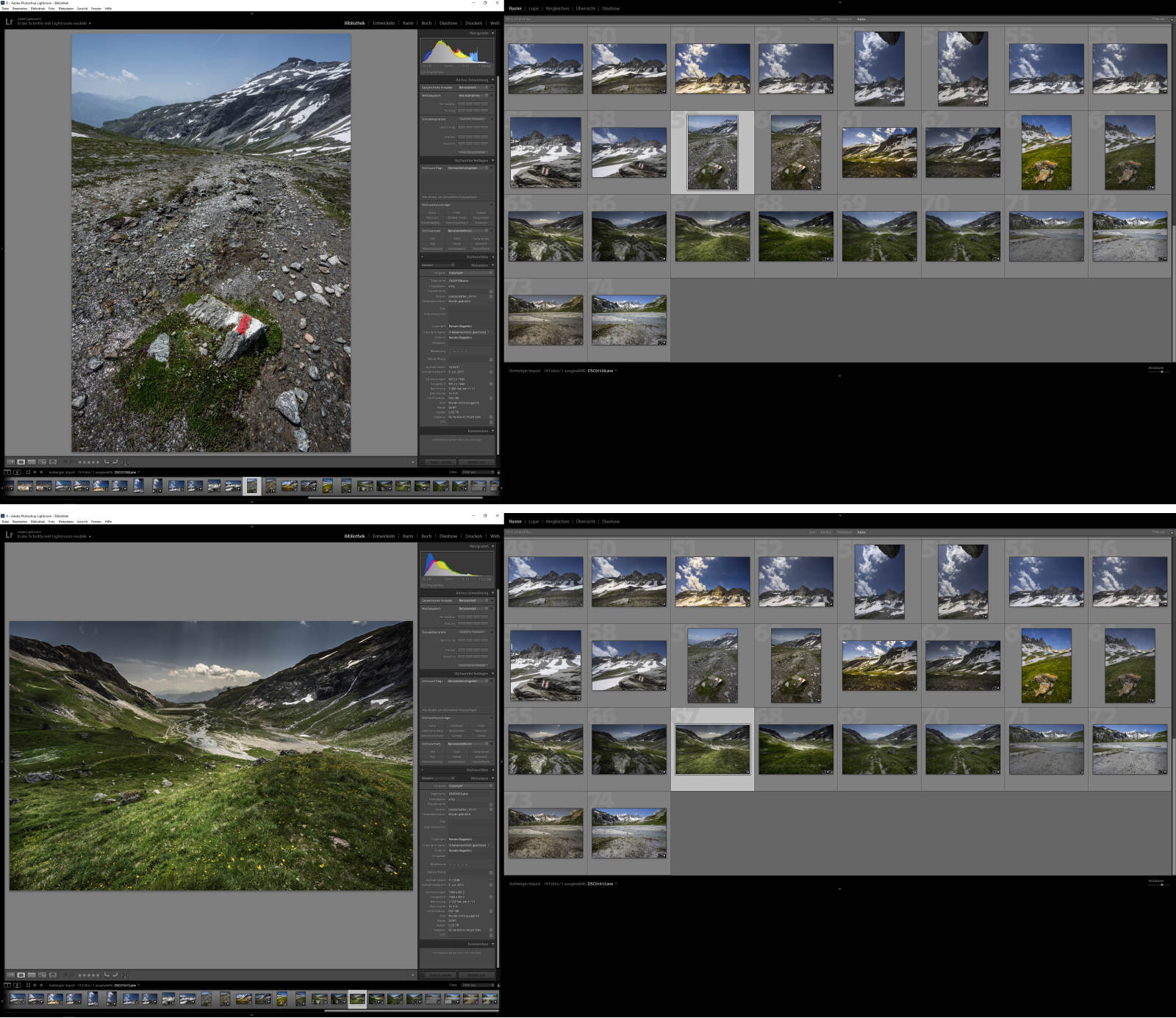Go back arrow above the upper filmstrip
The width and height of the screenshot is (1176, 1018).
pos(35,472)
